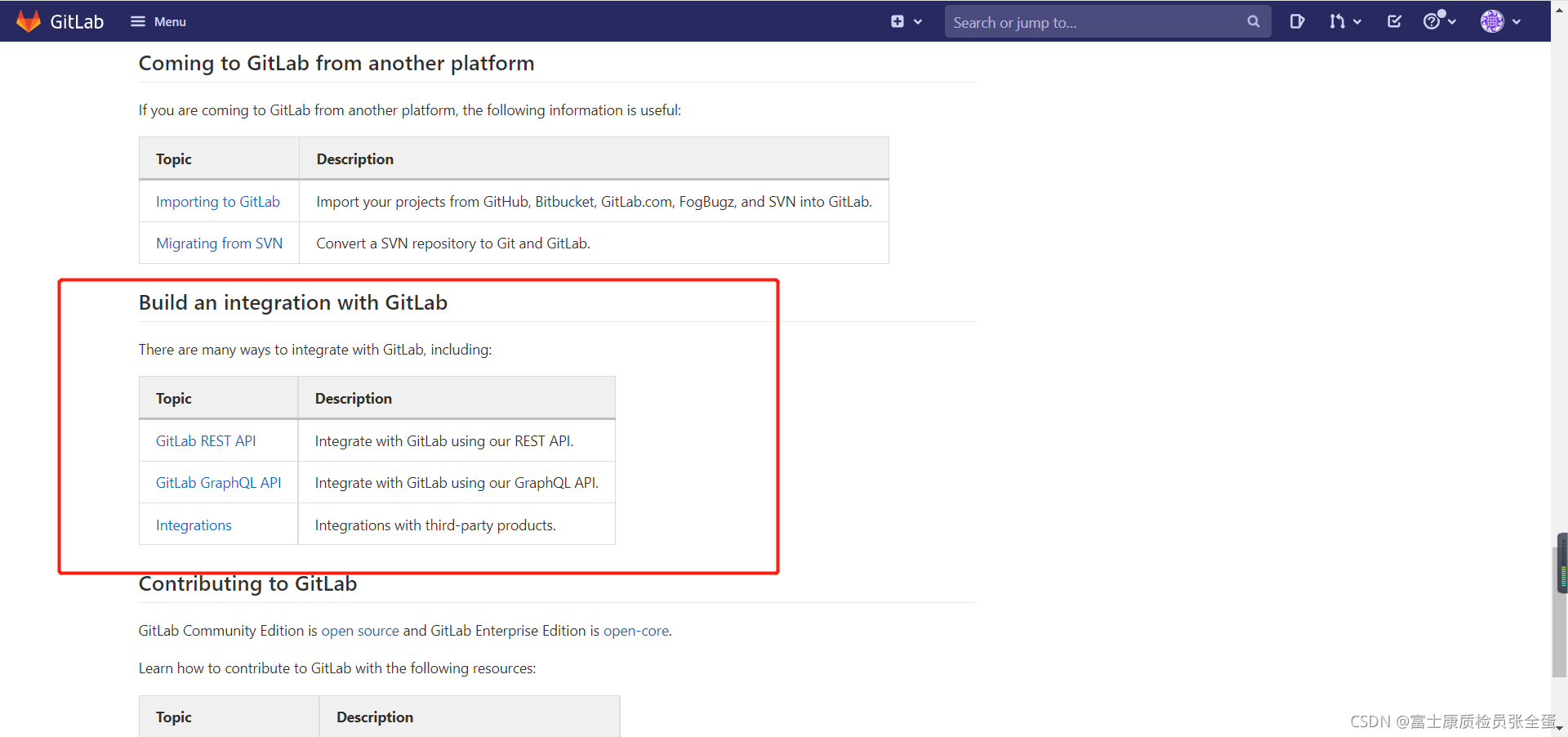This screenshot has width=1568, height=737.
Task: Open the Importing to GitLab link
Action: (x=218, y=202)
